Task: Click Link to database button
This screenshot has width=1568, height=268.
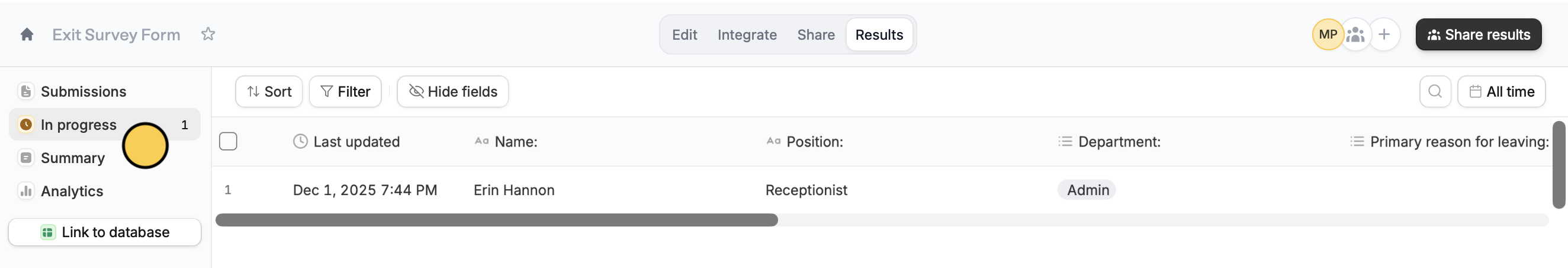Action: [x=105, y=232]
